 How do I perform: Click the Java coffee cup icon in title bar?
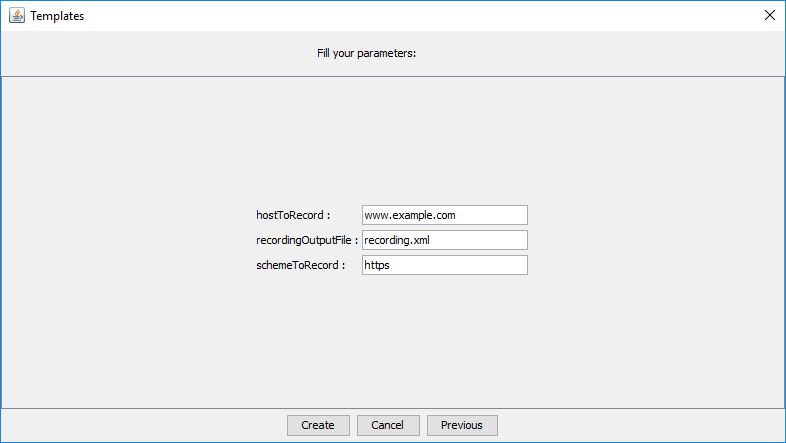(17, 16)
